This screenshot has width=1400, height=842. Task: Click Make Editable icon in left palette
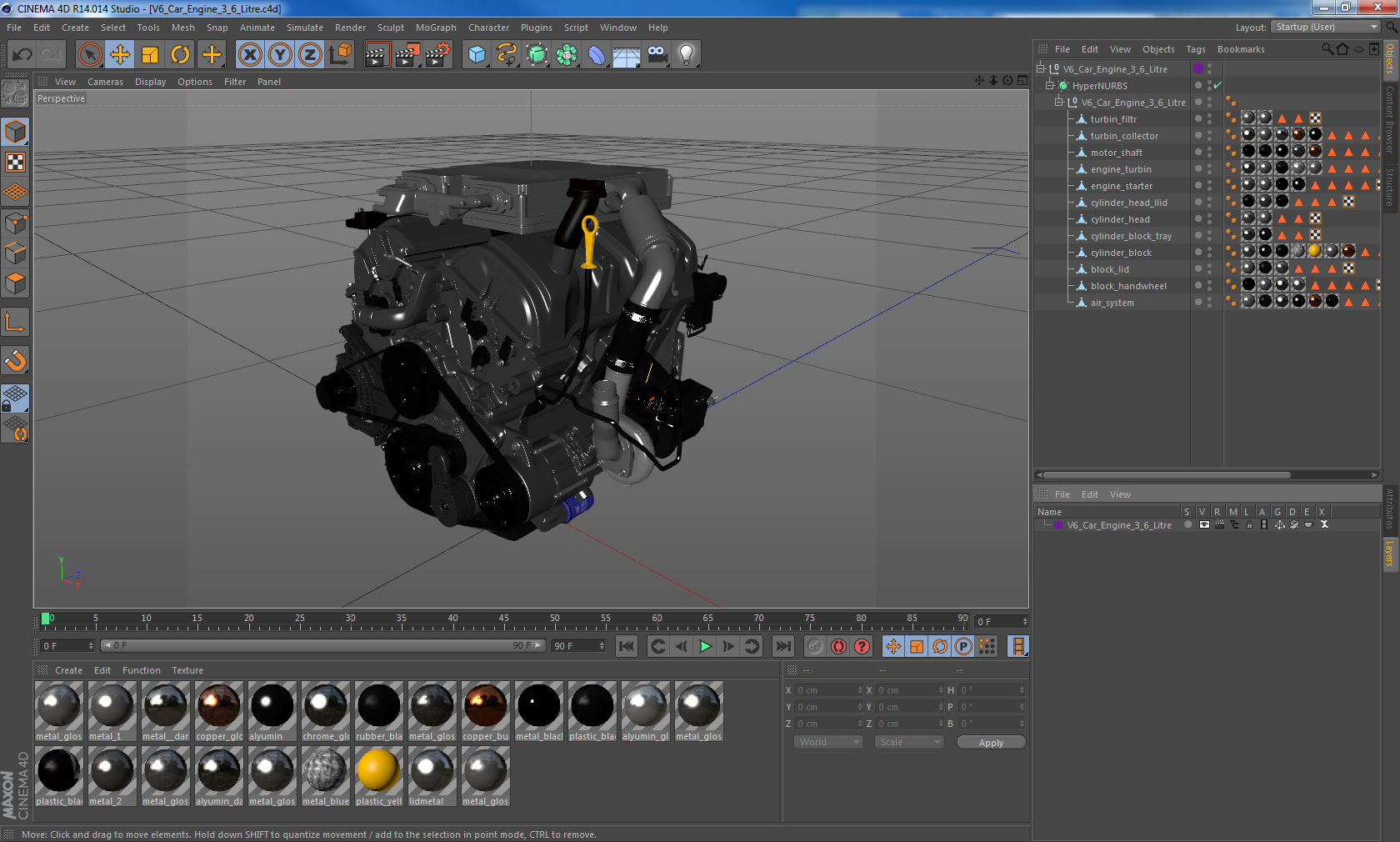(15, 93)
